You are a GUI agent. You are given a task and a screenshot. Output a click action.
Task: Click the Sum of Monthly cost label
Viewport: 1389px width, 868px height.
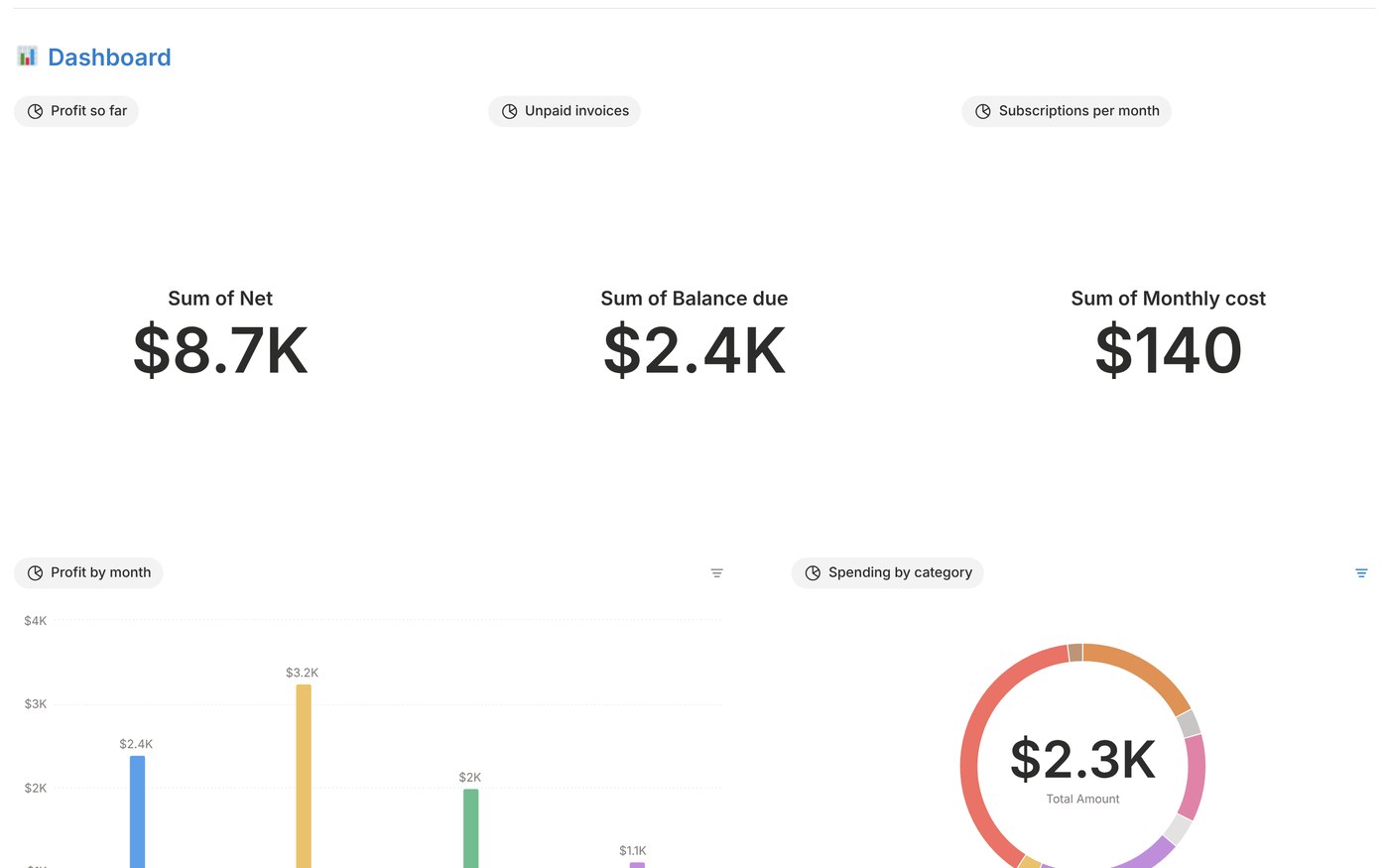tap(1169, 299)
